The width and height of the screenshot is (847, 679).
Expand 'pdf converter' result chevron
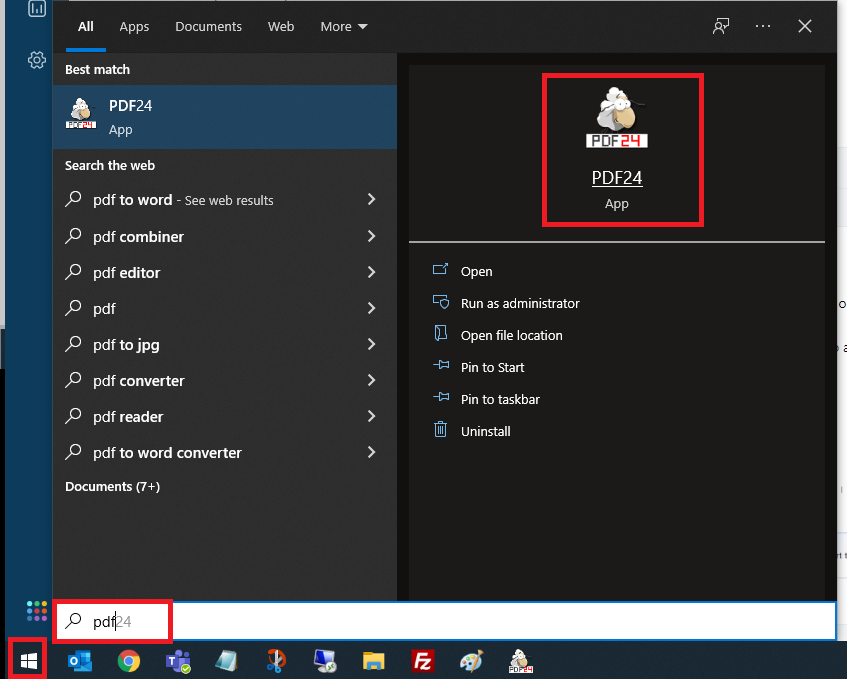[371, 380]
